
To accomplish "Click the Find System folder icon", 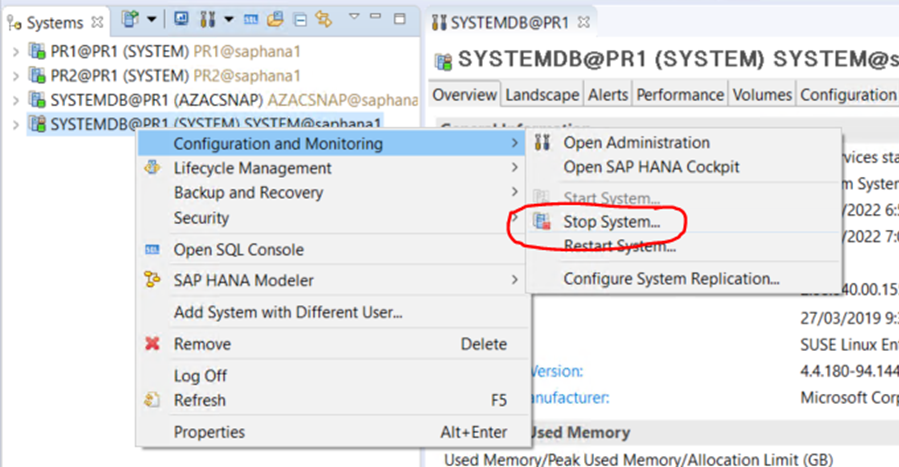I will 275,19.
